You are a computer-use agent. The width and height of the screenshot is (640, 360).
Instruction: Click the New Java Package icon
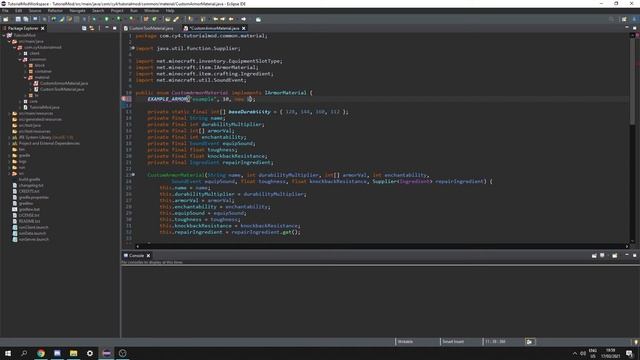[x=146, y=19]
